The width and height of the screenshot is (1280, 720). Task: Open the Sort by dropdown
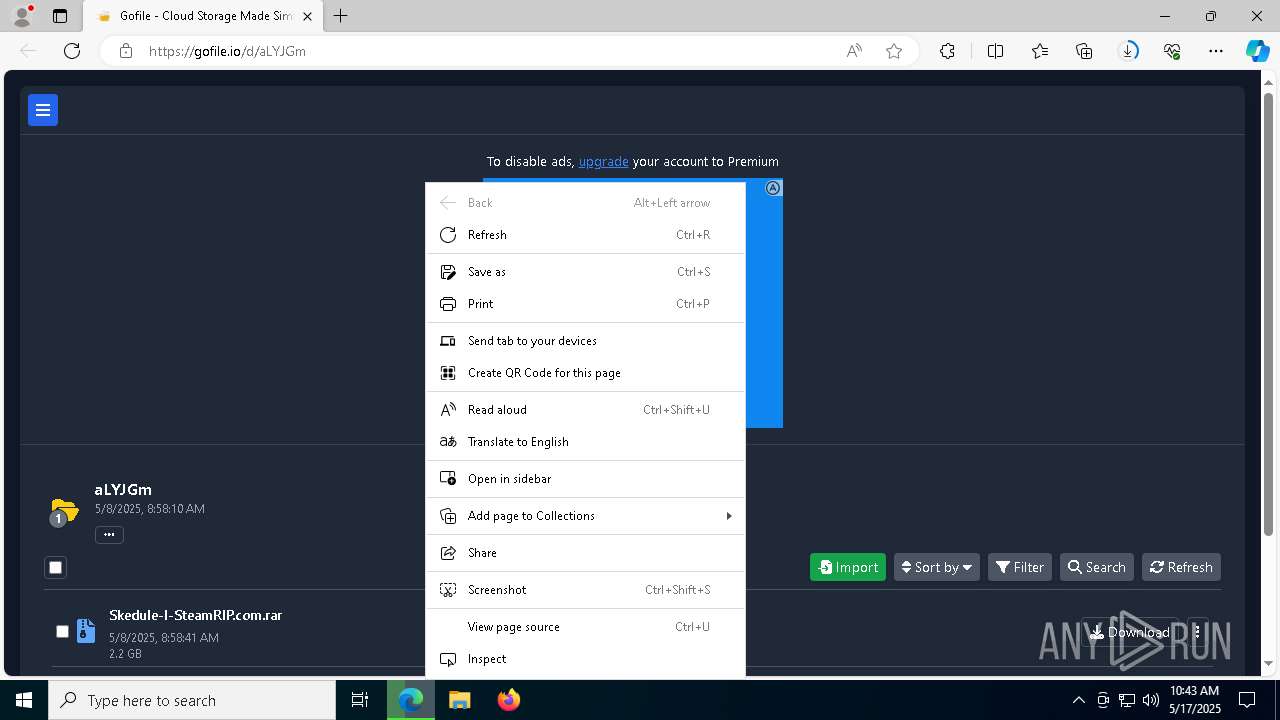(x=936, y=567)
